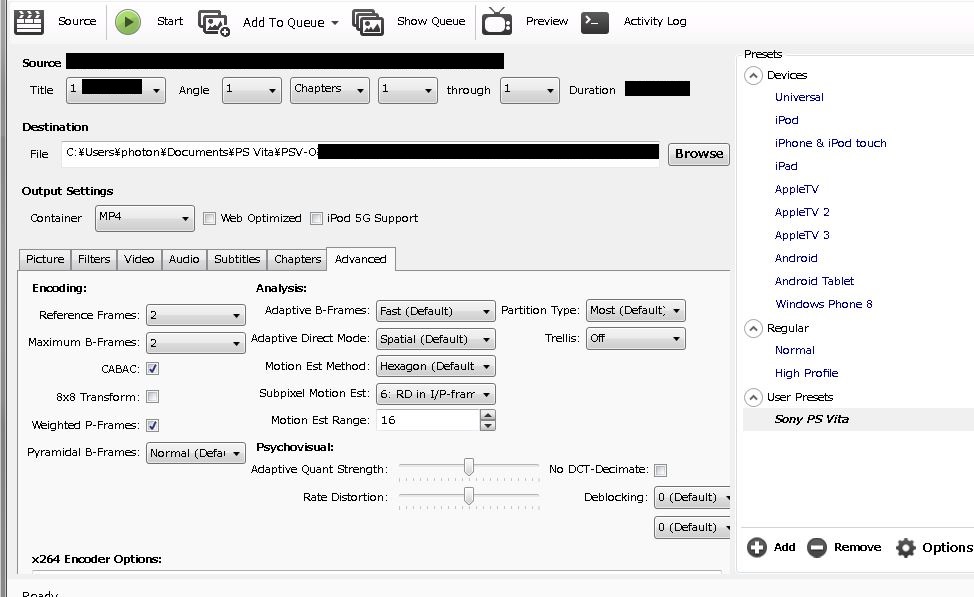This screenshot has width=974, height=597.
Task: Switch to the Audio tab
Action: pyautogui.click(x=184, y=260)
